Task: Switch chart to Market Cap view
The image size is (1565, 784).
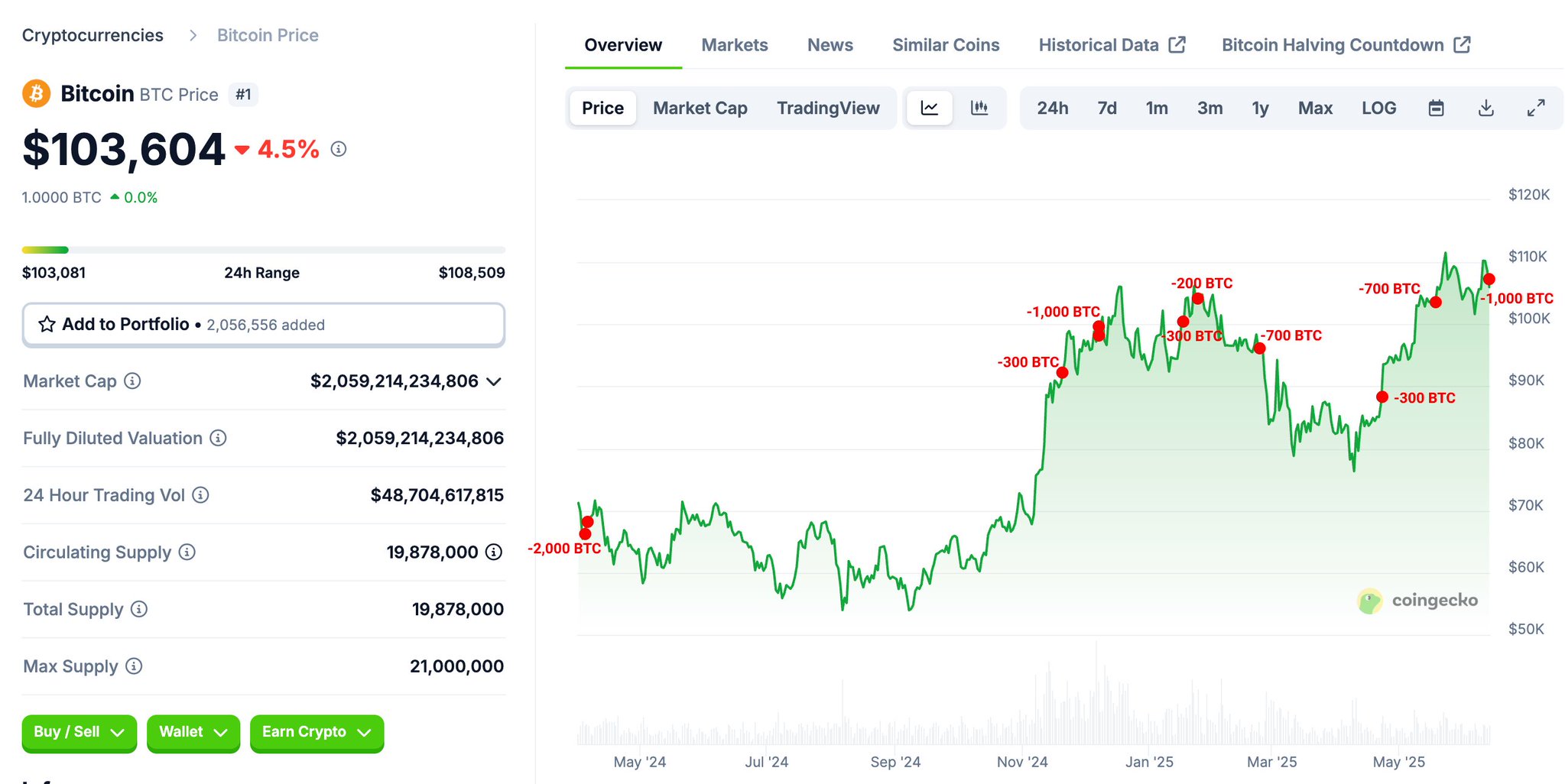Action: pos(700,108)
